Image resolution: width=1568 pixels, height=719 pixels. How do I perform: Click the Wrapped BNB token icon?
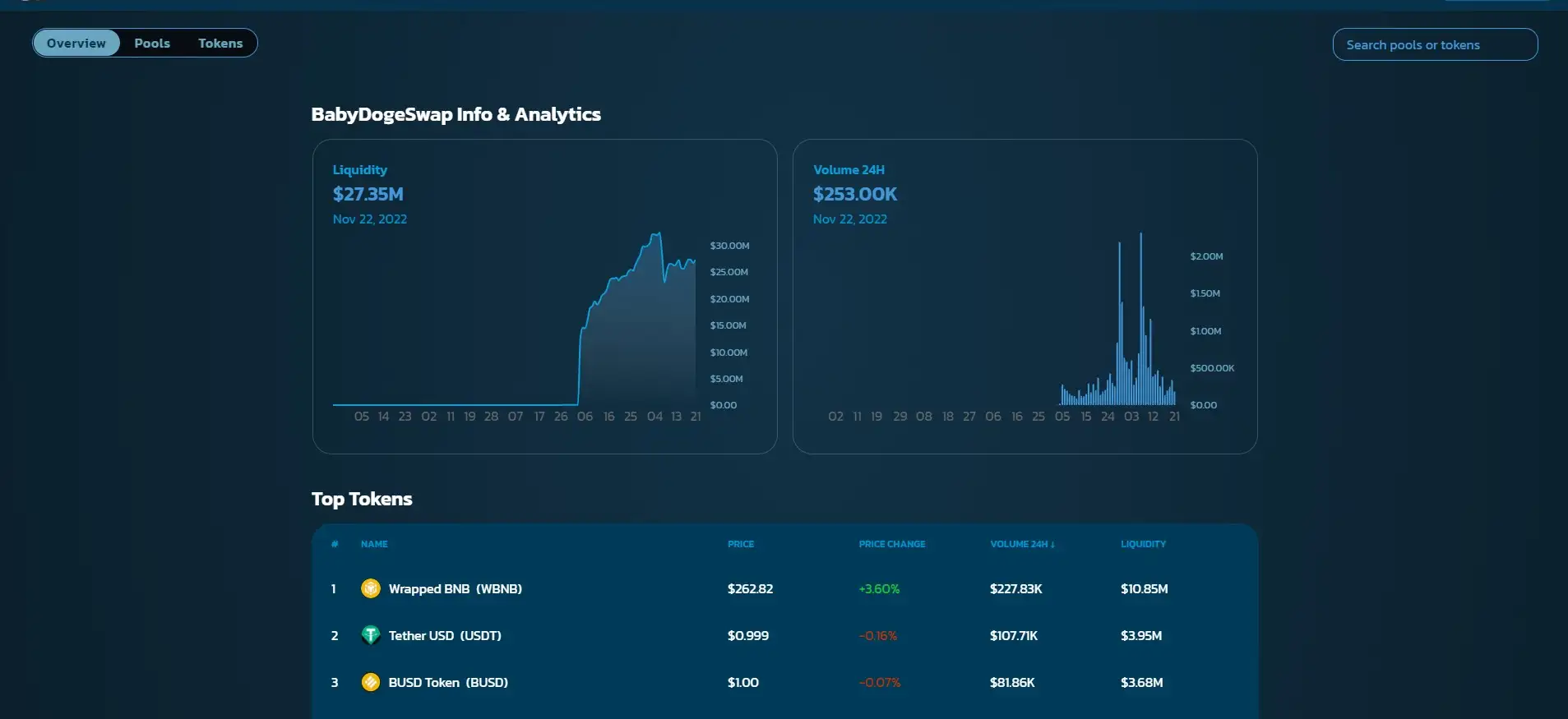[x=371, y=588]
